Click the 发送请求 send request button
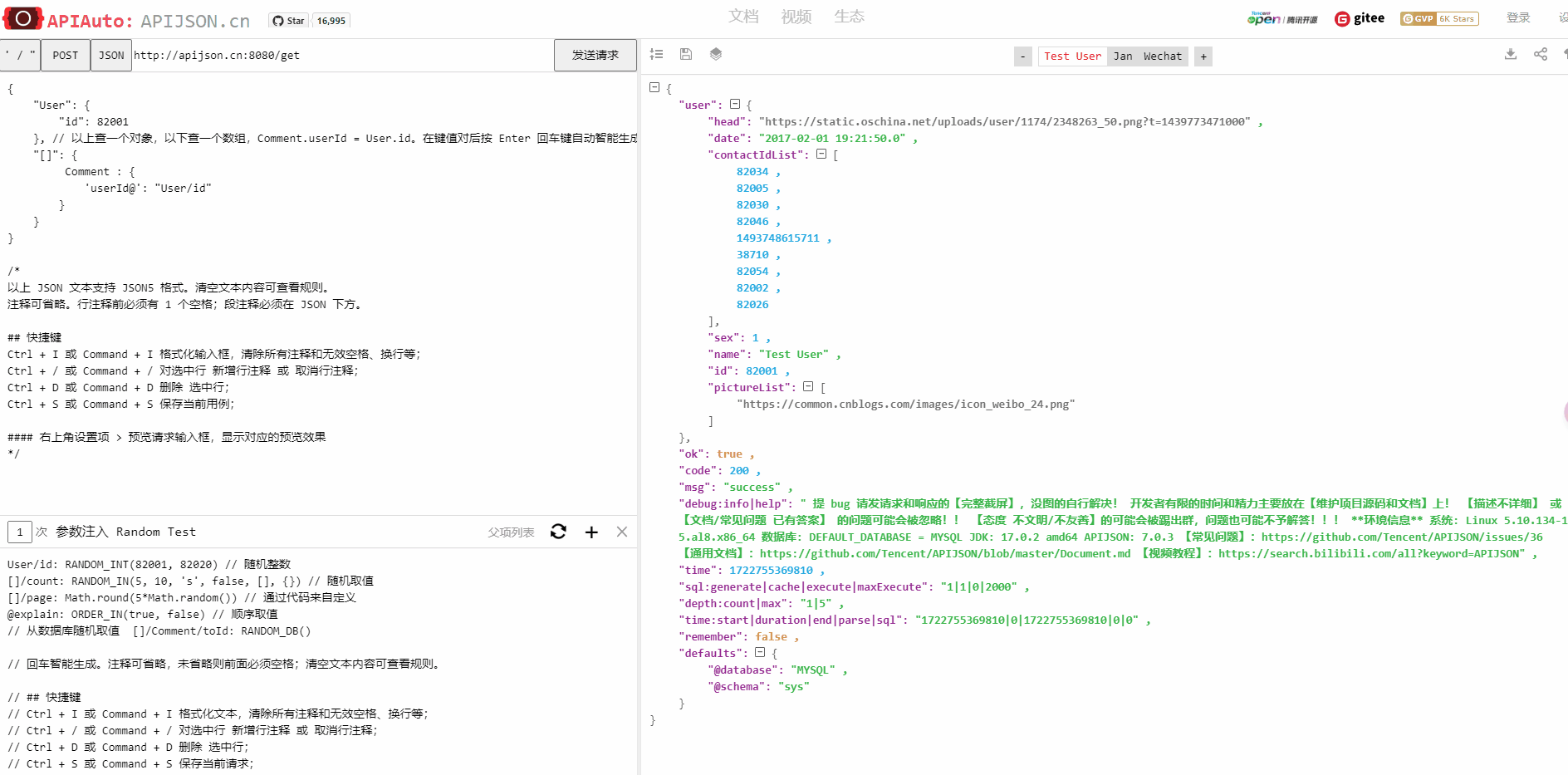 click(595, 56)
